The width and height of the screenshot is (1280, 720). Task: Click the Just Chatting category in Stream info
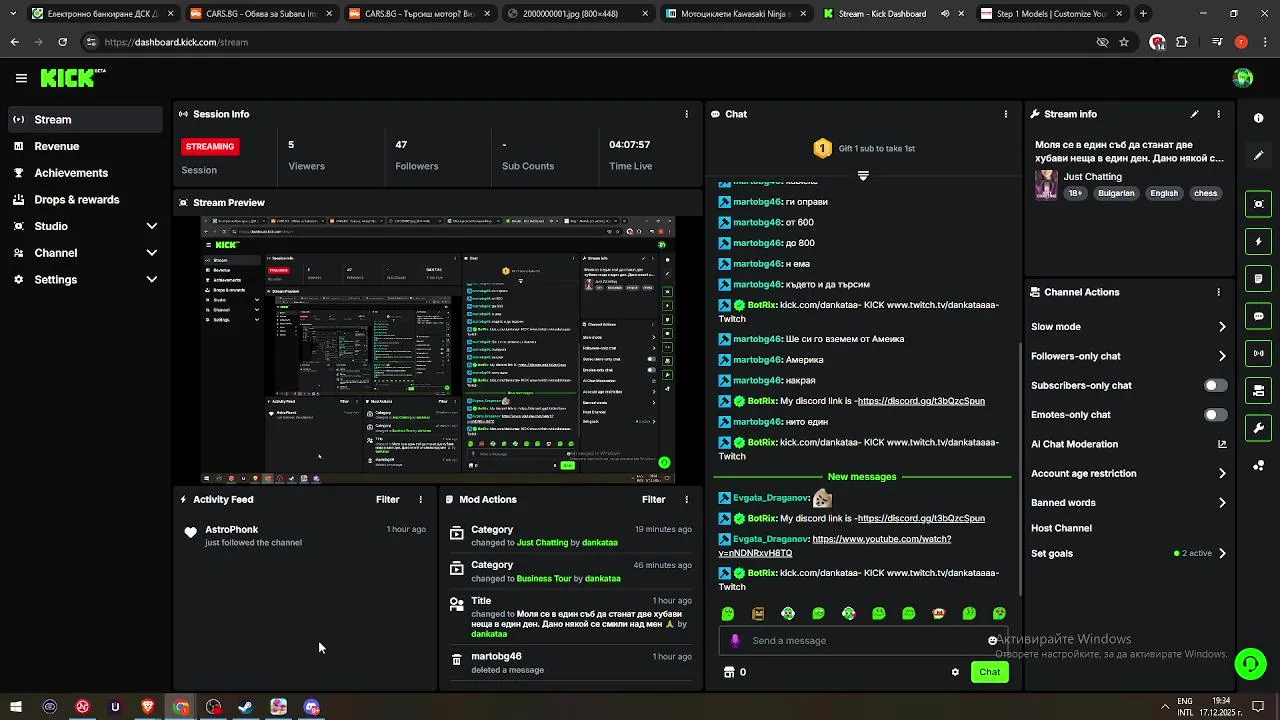(x=1092, y=177)
